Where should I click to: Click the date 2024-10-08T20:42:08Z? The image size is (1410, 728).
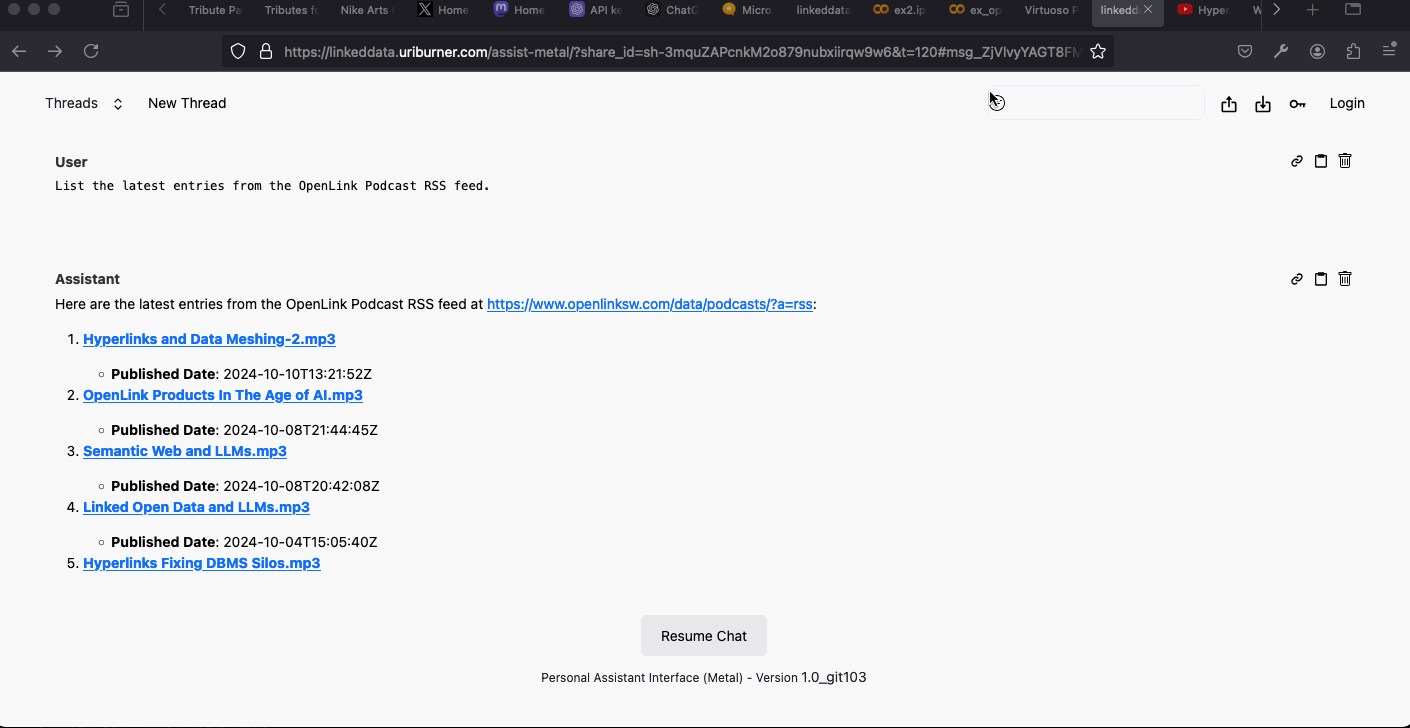(x=301, y=486)
